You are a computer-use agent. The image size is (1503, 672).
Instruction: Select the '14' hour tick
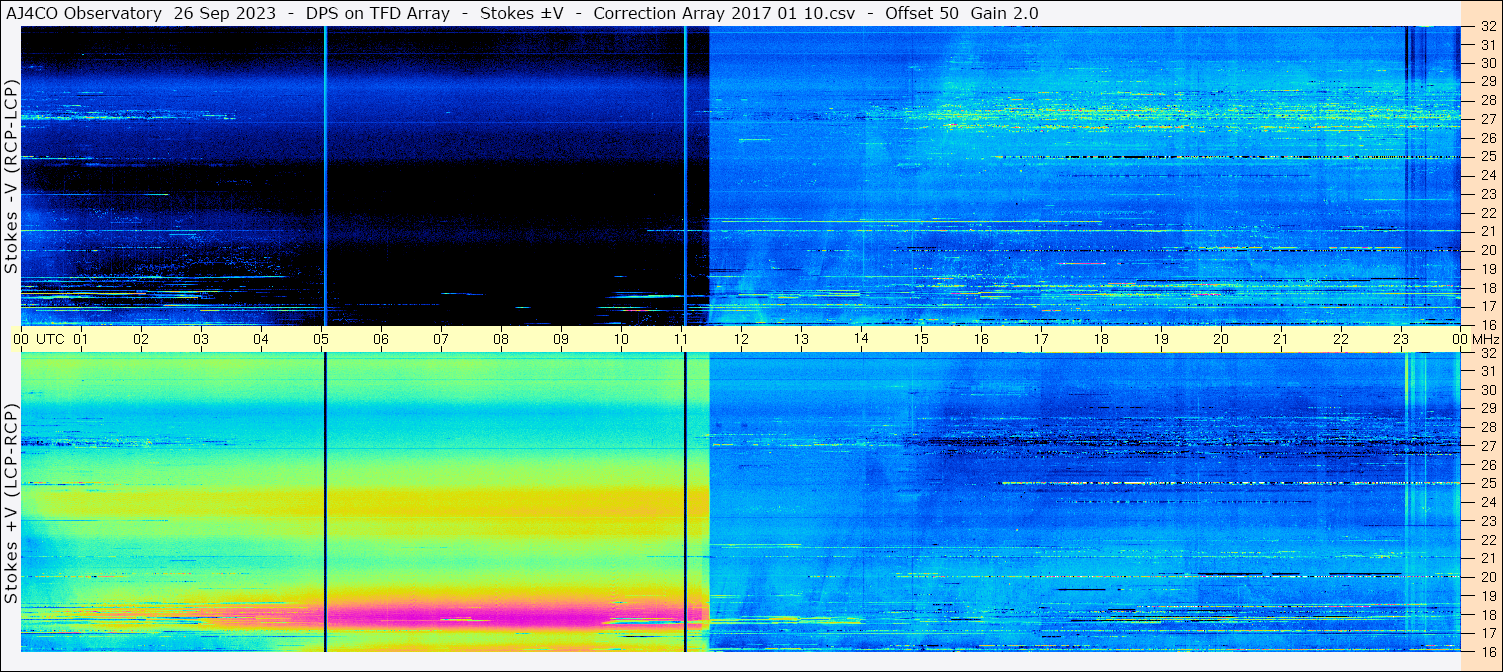pyautogui.click(x=861, y=339)
